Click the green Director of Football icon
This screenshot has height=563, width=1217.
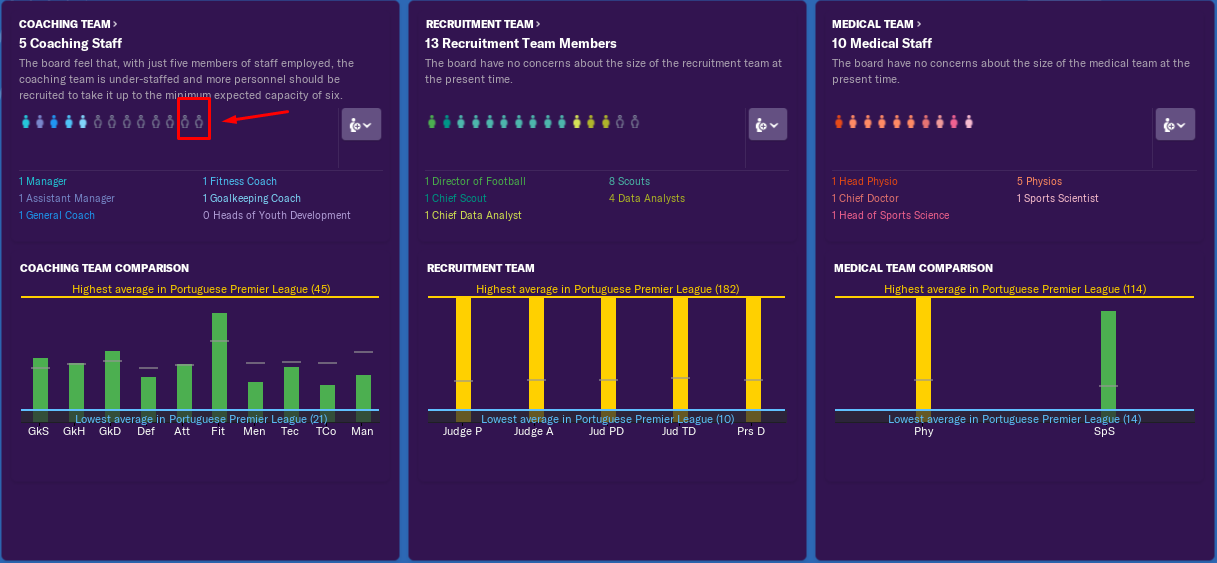432,123
